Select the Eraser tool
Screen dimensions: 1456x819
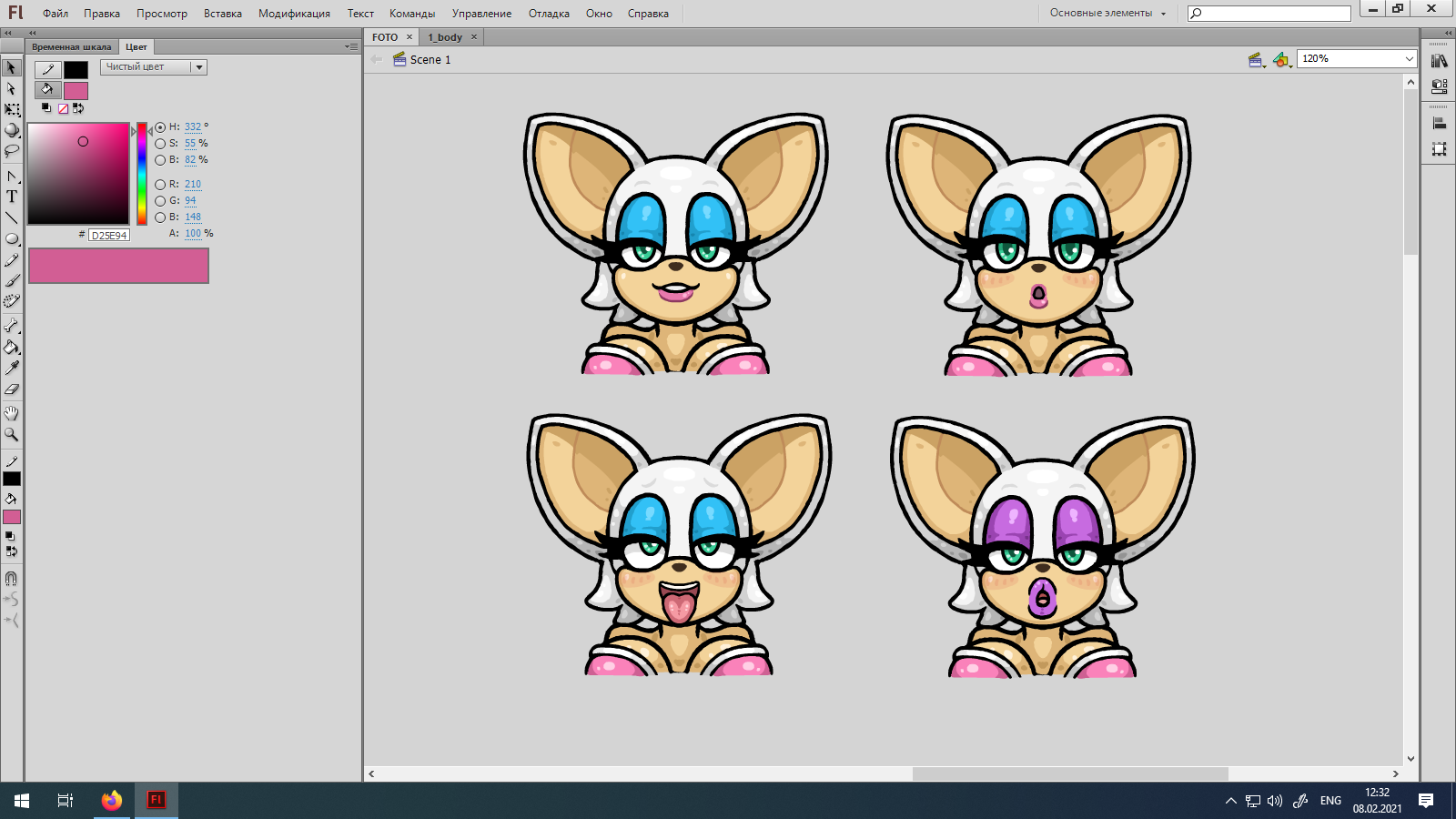coord(12,389)
